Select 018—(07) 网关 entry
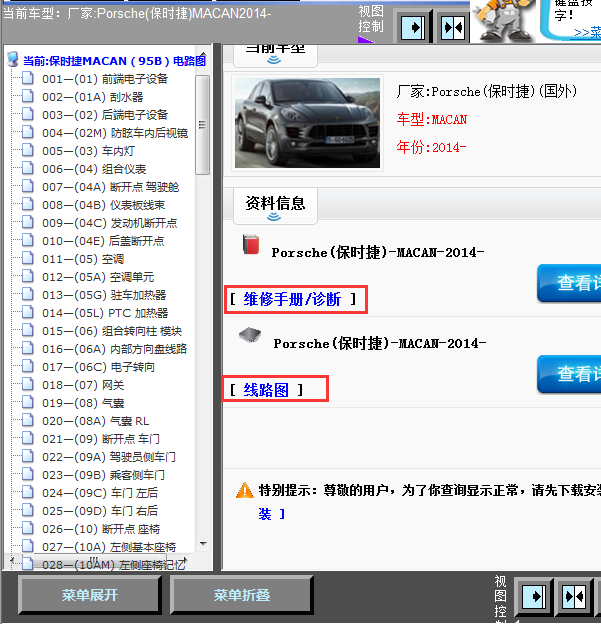The width and height of the screenshot is (601, 624). [x=83, y=385]
